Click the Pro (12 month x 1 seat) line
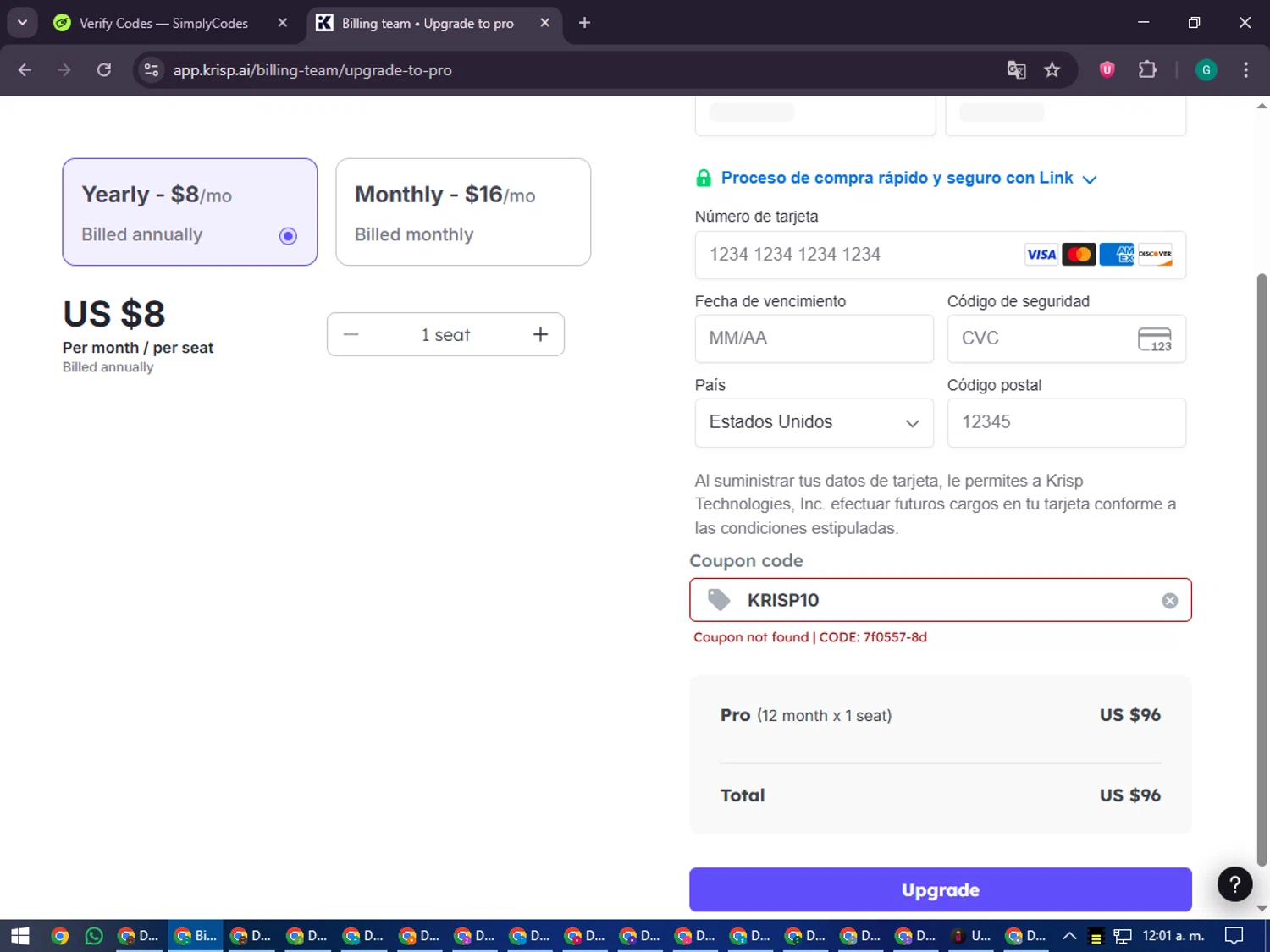Viewport: 1270px width, 952px height. (806, 715)
